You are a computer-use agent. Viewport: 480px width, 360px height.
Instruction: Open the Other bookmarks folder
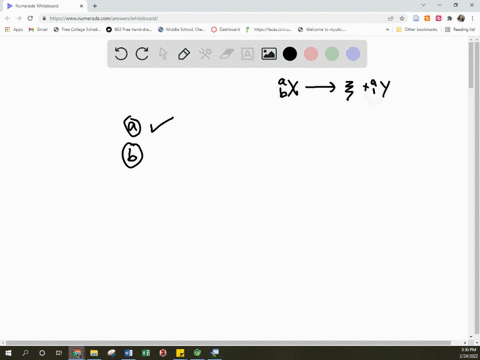click(x=417, y=29)
